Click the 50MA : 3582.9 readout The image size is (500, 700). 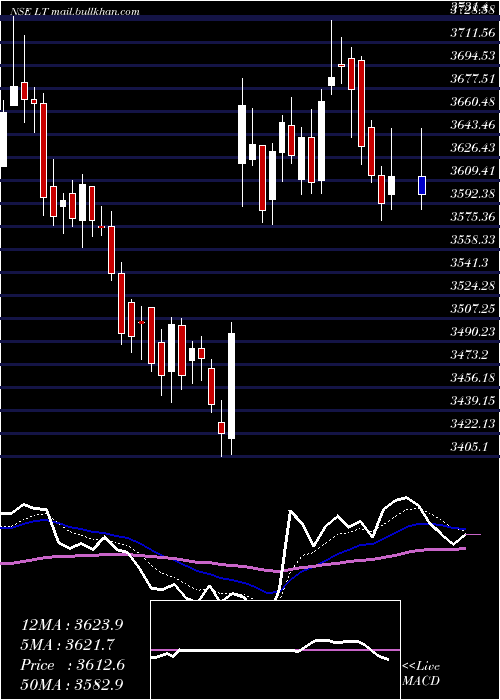(72, 684)
